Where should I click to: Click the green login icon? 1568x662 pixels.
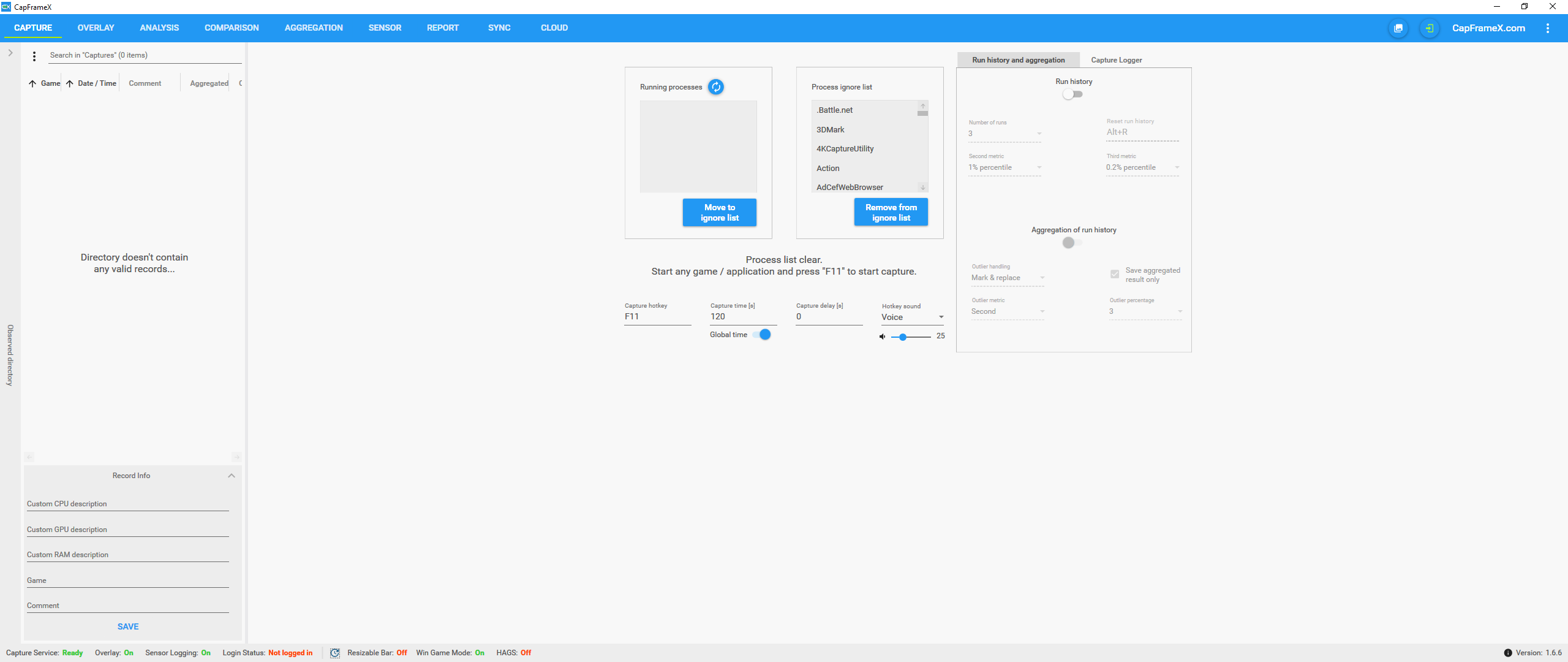click(1429, 28)
